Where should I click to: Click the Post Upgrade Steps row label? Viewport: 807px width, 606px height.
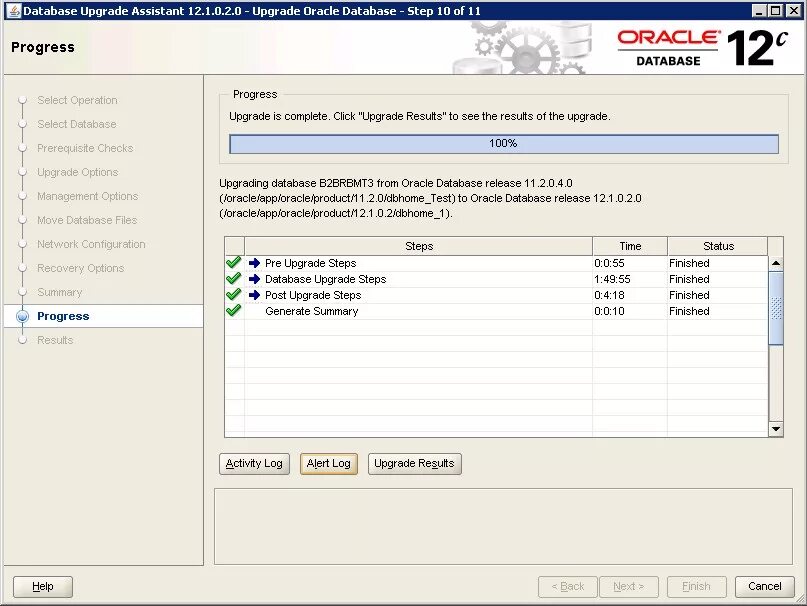coord(313,295)
